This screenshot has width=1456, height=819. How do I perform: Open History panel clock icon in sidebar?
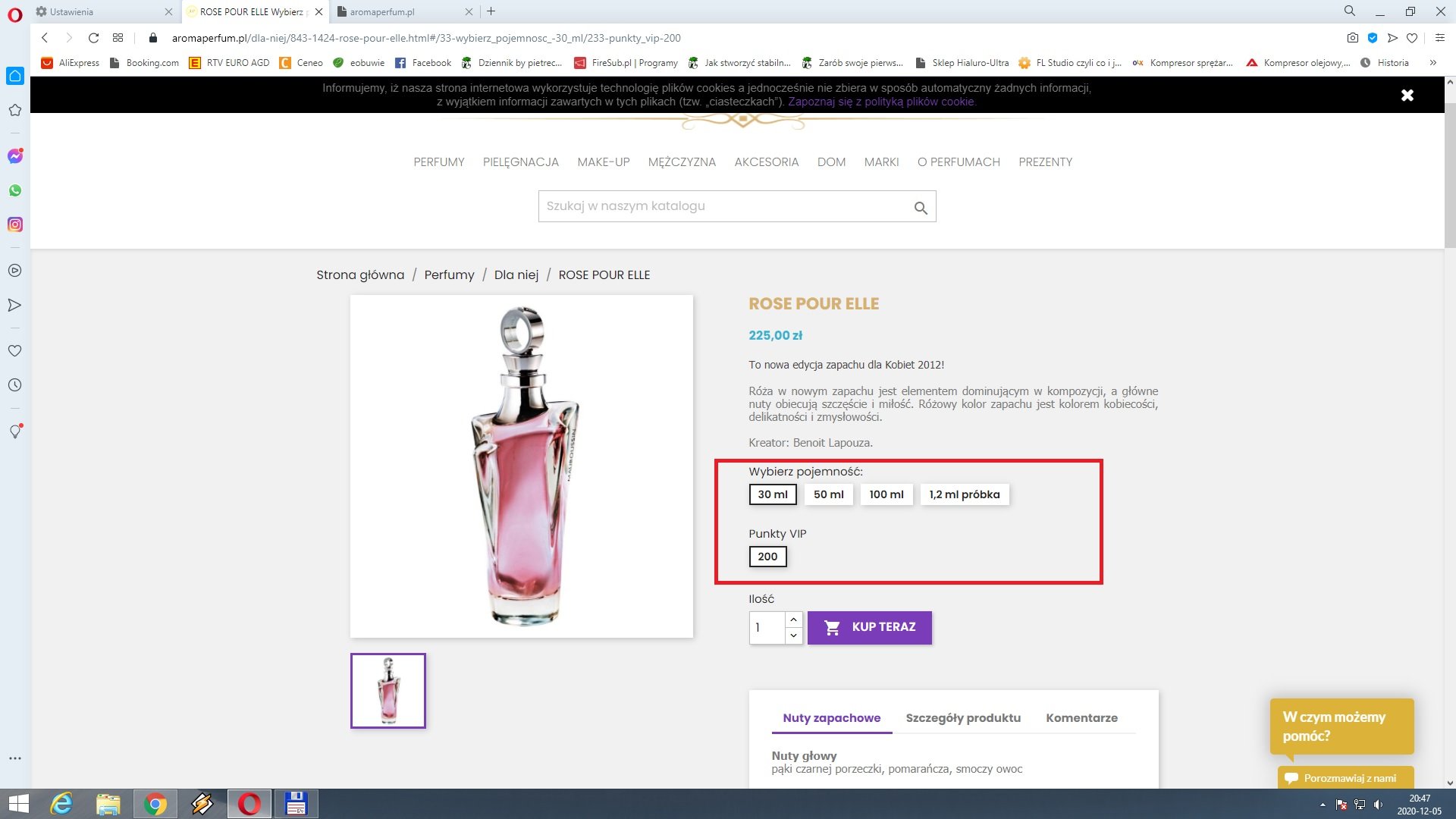click(x=15, y=385)
